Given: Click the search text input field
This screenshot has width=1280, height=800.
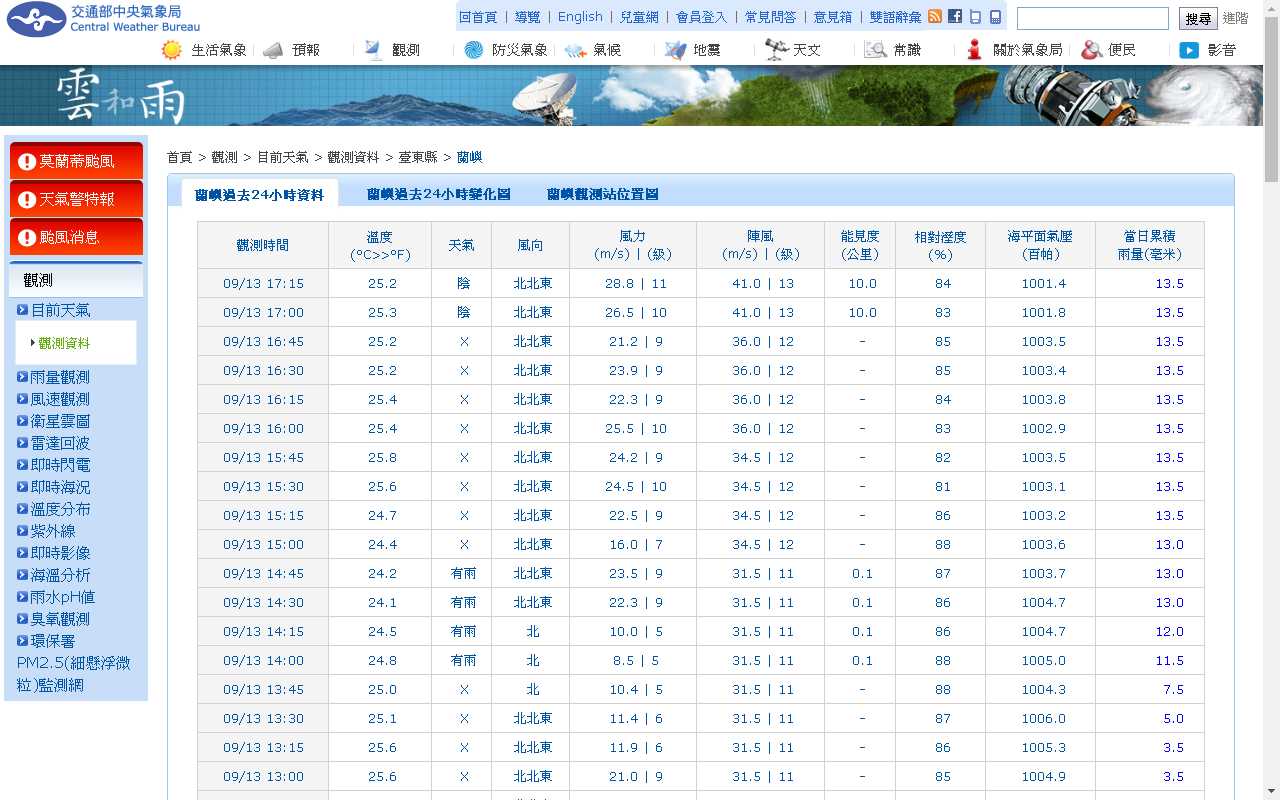Looking at the screenshot, I should point(1092,18).
